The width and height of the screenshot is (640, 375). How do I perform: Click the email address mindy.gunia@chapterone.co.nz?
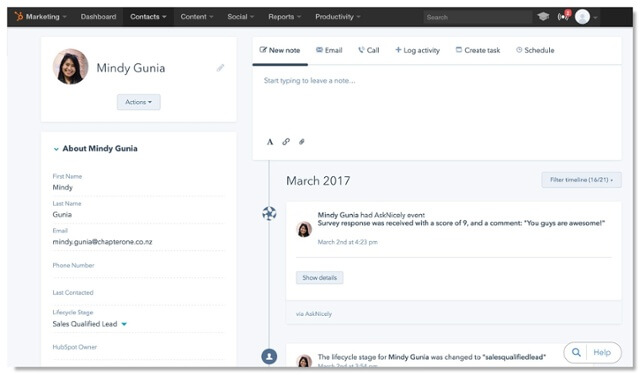(x=102, y=242)
